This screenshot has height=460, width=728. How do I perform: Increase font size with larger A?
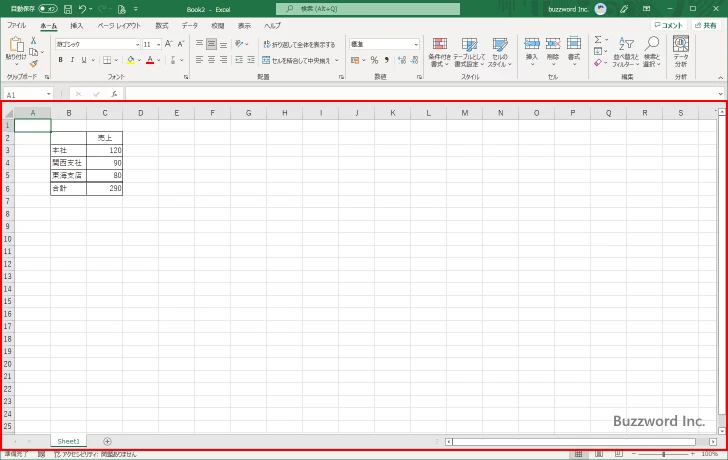pos(169,44)
